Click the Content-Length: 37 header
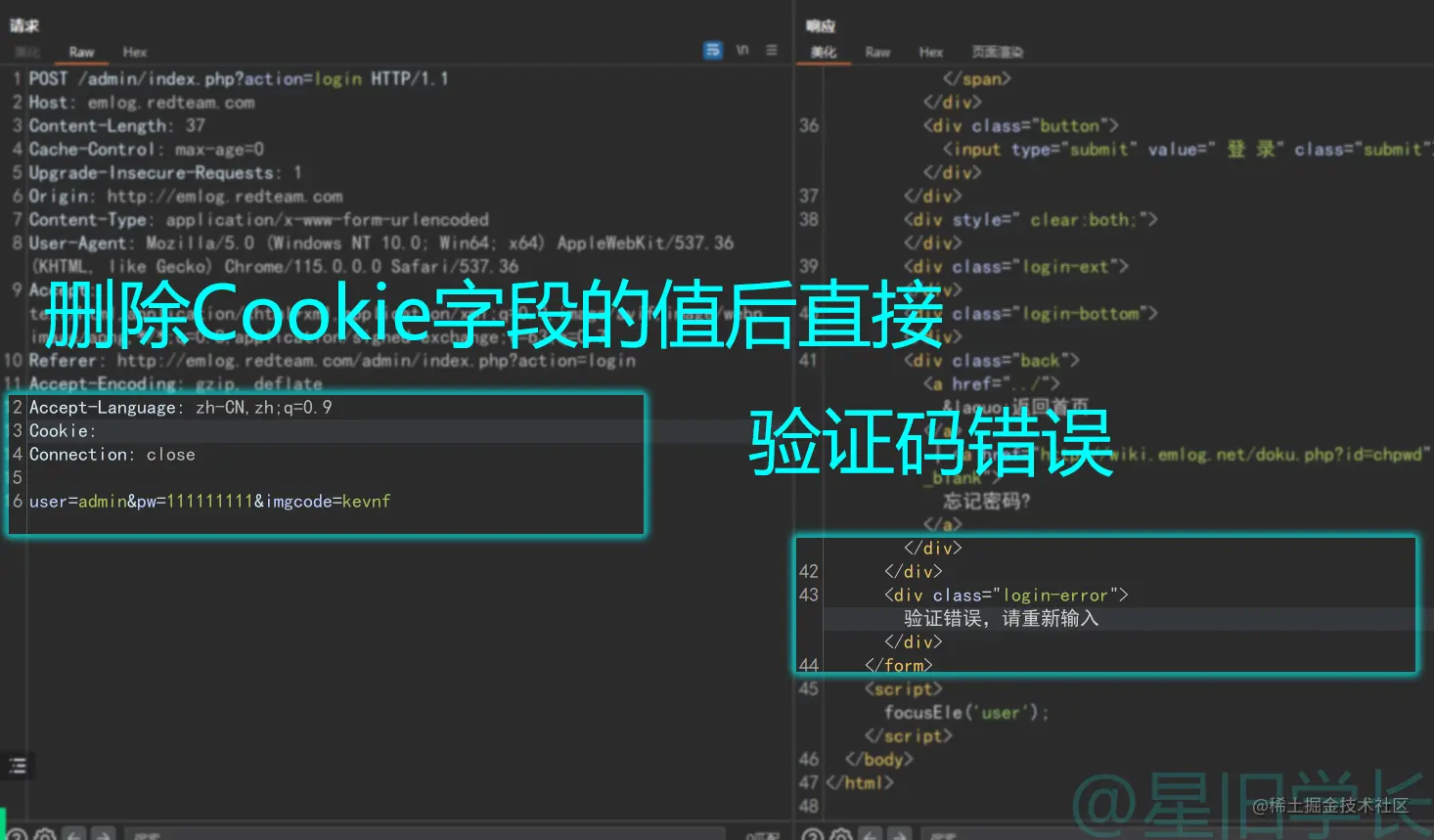The width and height of the screenshot is (1434, 840). (x=117, y=125)
